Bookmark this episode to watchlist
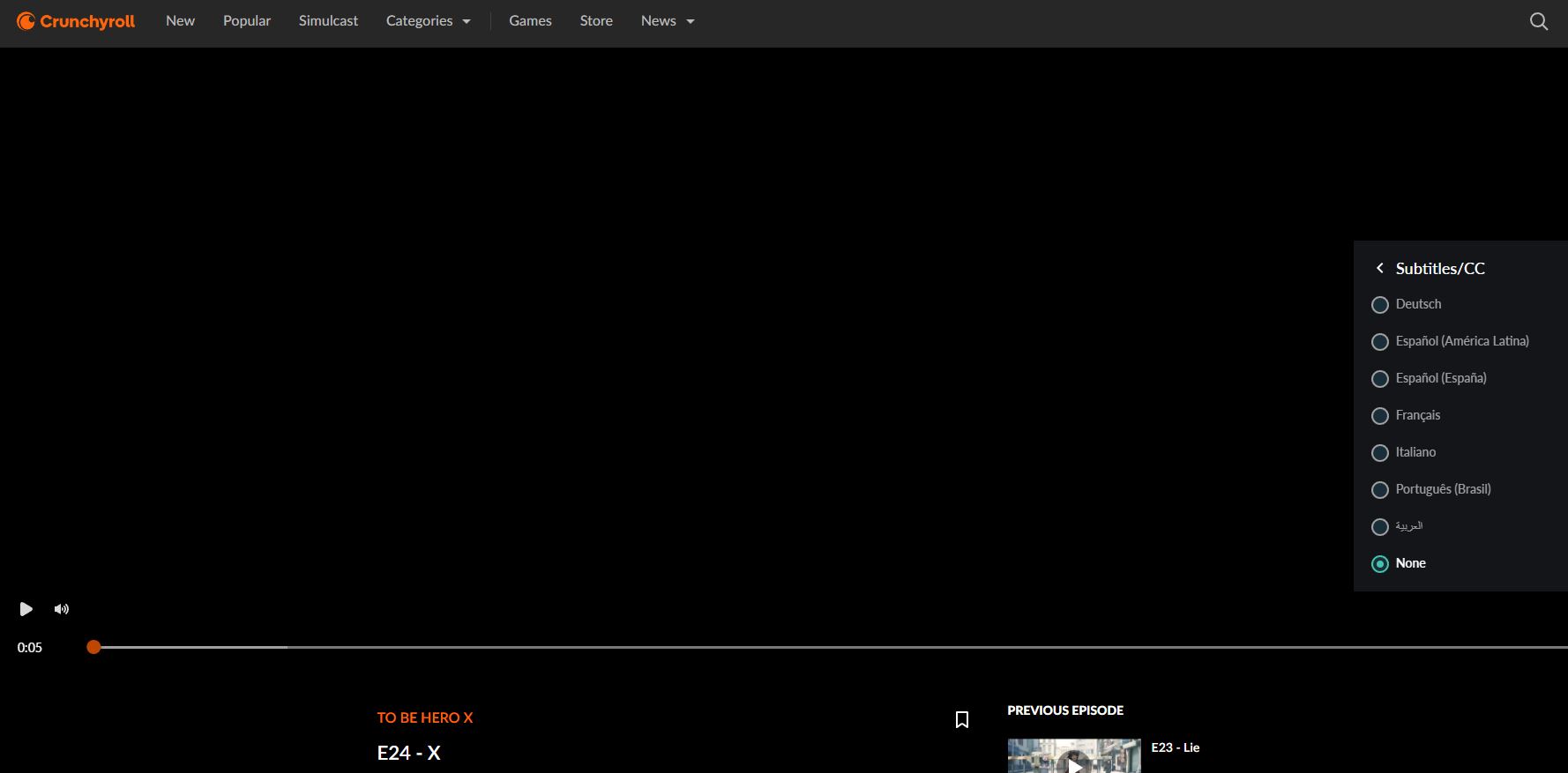 (x=962, y=720)
